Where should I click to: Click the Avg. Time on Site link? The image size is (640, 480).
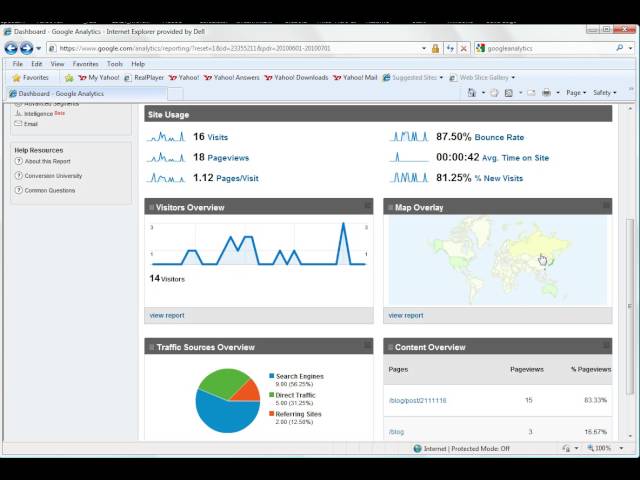(515, 158)
